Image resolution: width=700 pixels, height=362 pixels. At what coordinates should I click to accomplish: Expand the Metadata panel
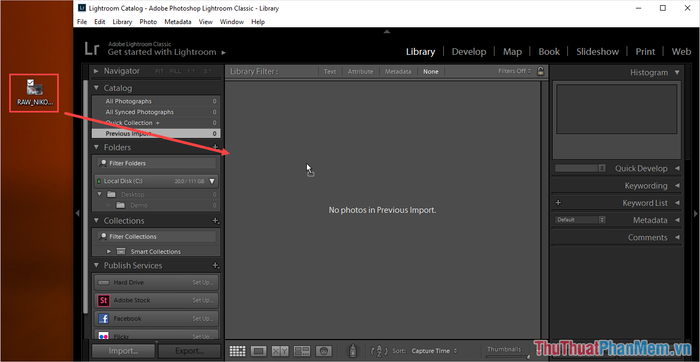pyautogui.click(x=677, y=221)
